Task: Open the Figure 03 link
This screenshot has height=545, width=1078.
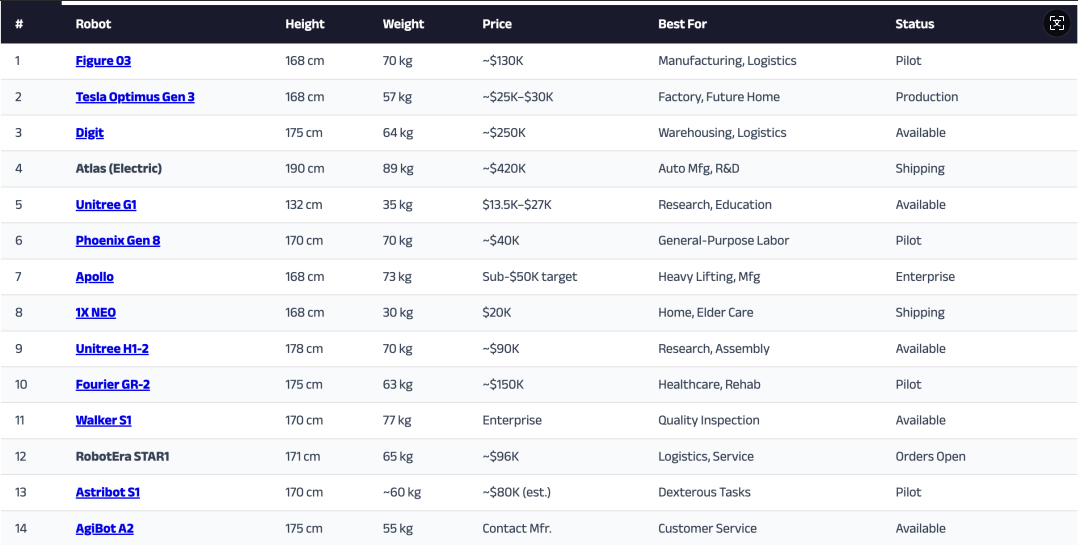Action: pyautogui.click(x=103, y=61)
